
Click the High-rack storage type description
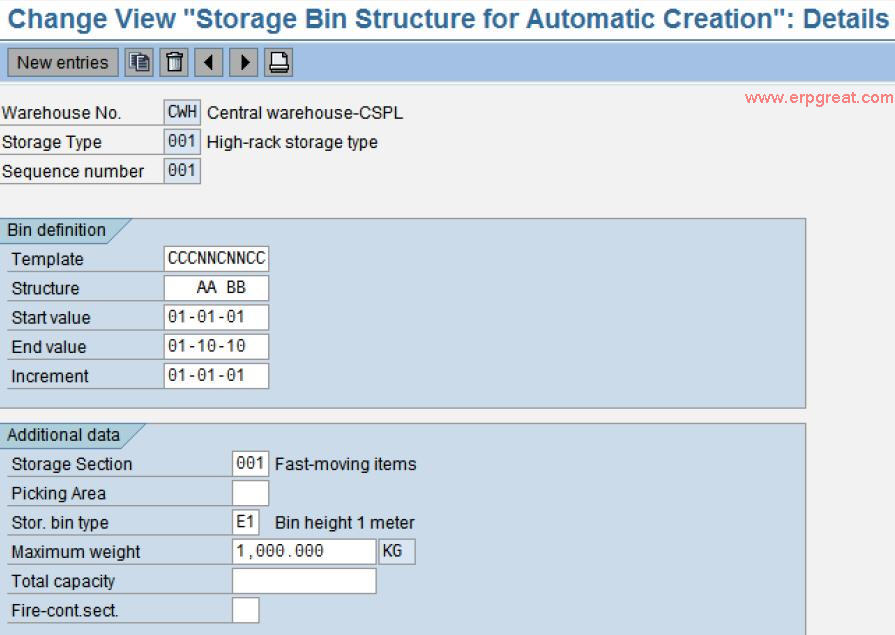pos(292,142)
